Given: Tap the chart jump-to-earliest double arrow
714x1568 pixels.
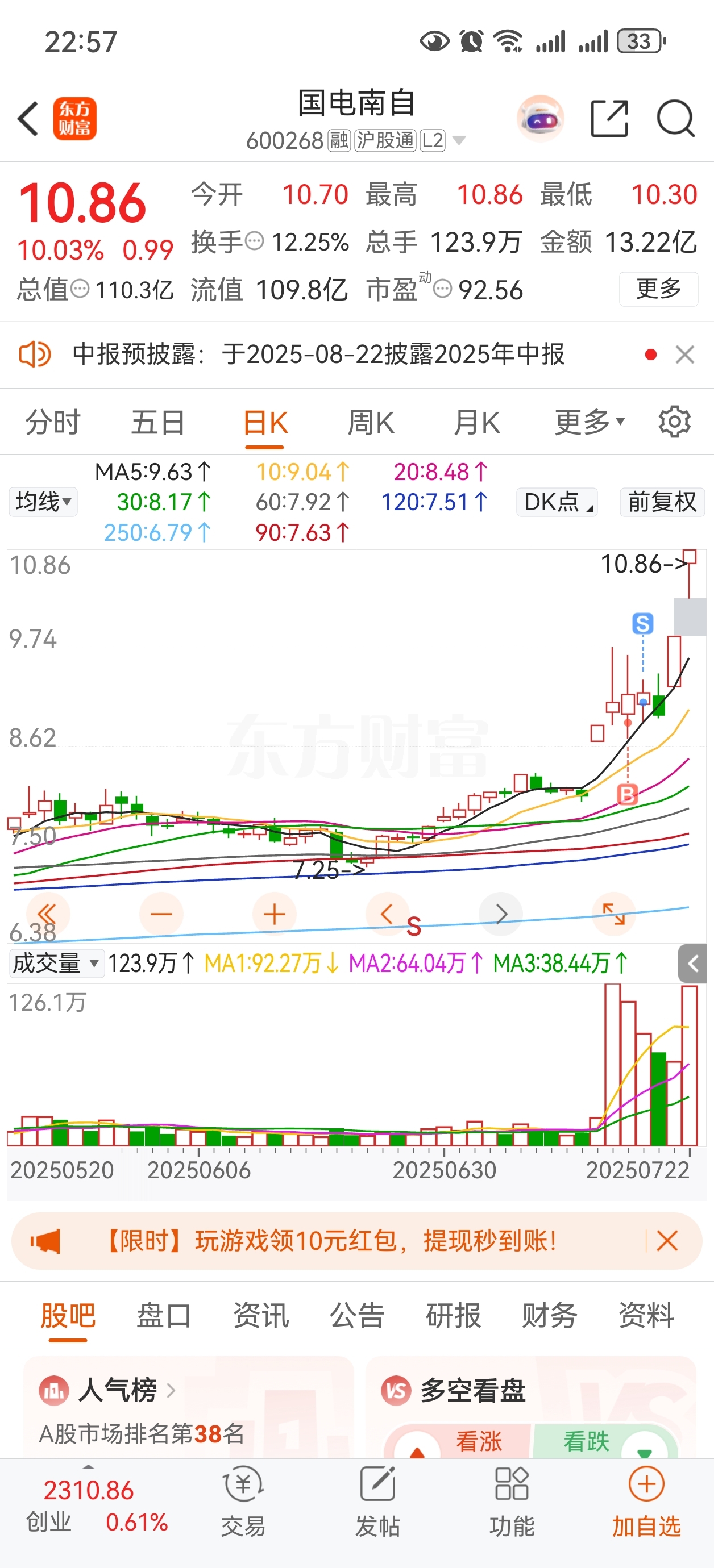Looking at the screenshot, I should (48, 914).
